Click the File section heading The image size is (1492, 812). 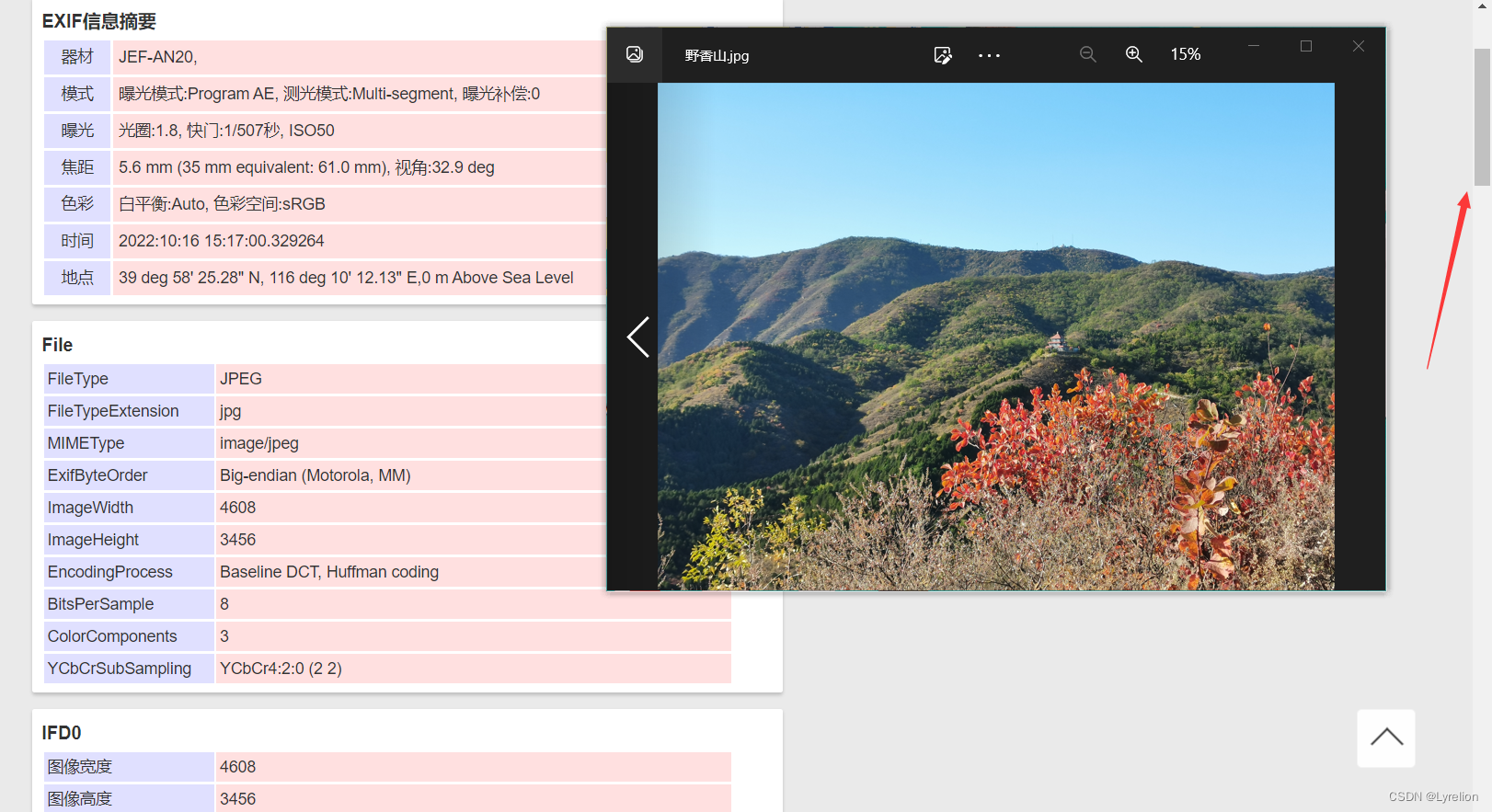[57, 345]
